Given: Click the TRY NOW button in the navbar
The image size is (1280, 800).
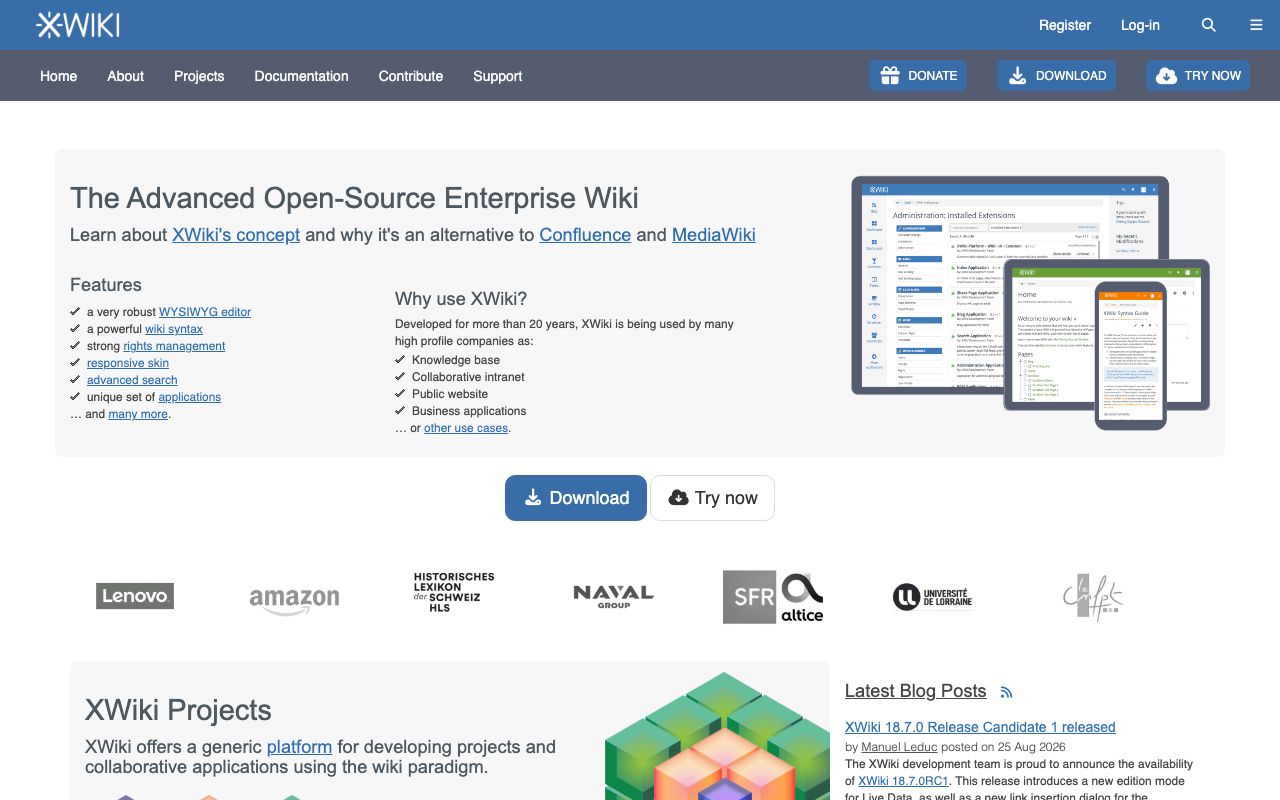Looking at the screenshot, I should [x=1198, y=75].
